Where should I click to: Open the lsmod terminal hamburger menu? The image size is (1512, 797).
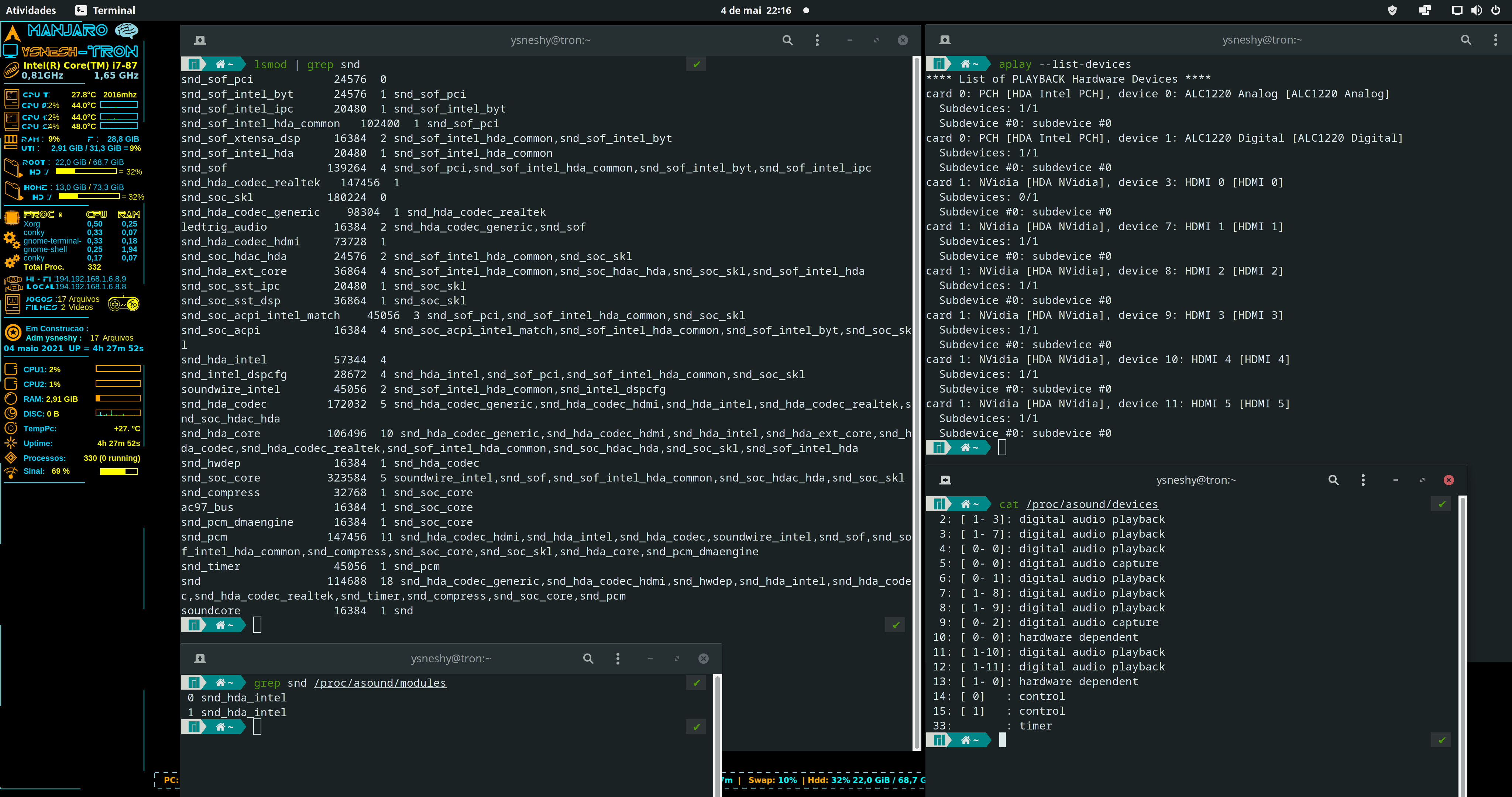pos(817,40)
